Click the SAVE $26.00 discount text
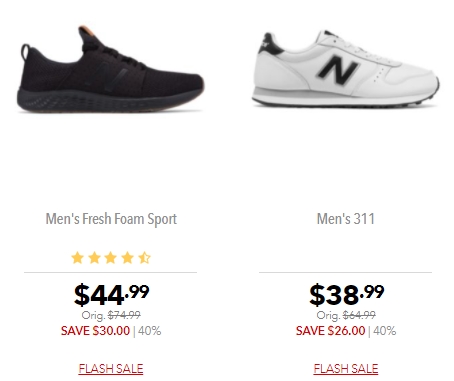Image resolution: width=454 pixels, height=381 pixels. click(x=331, y=331)
